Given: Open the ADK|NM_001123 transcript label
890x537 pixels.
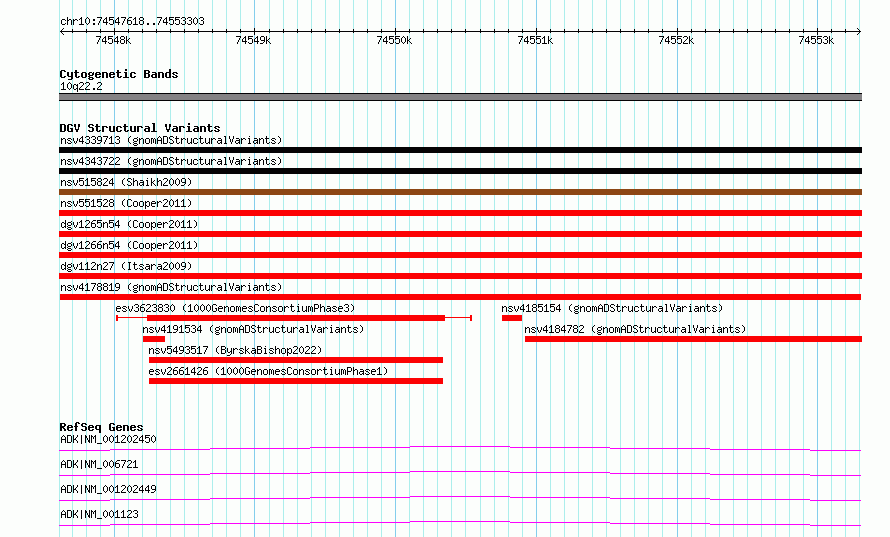Looking at the screenshot, I should (x=99, y=514).
